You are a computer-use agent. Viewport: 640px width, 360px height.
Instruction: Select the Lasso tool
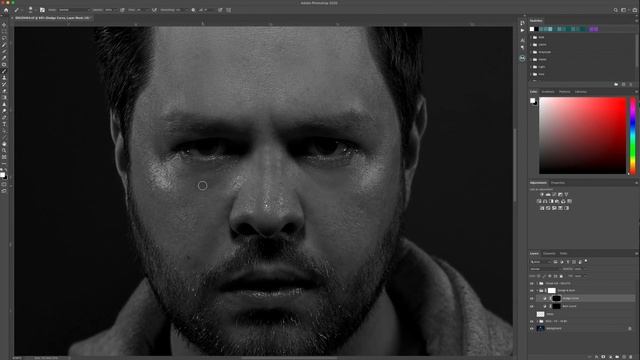(x=4, y=38)
